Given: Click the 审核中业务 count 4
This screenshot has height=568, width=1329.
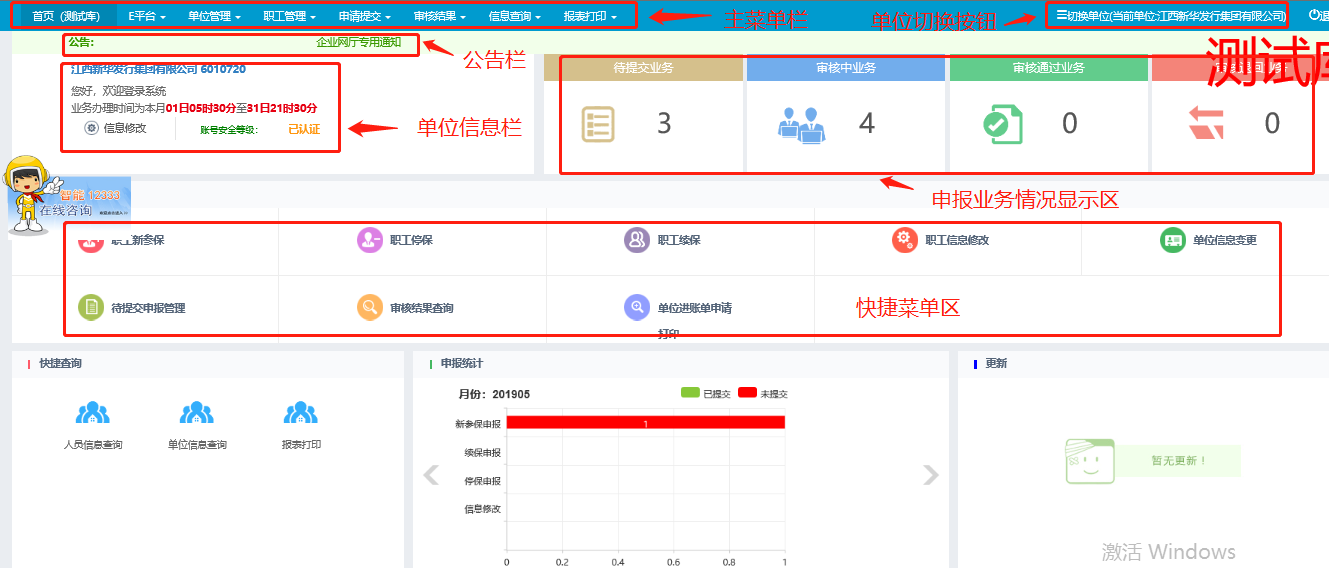Looking at the screenshot, I should 867,123.
